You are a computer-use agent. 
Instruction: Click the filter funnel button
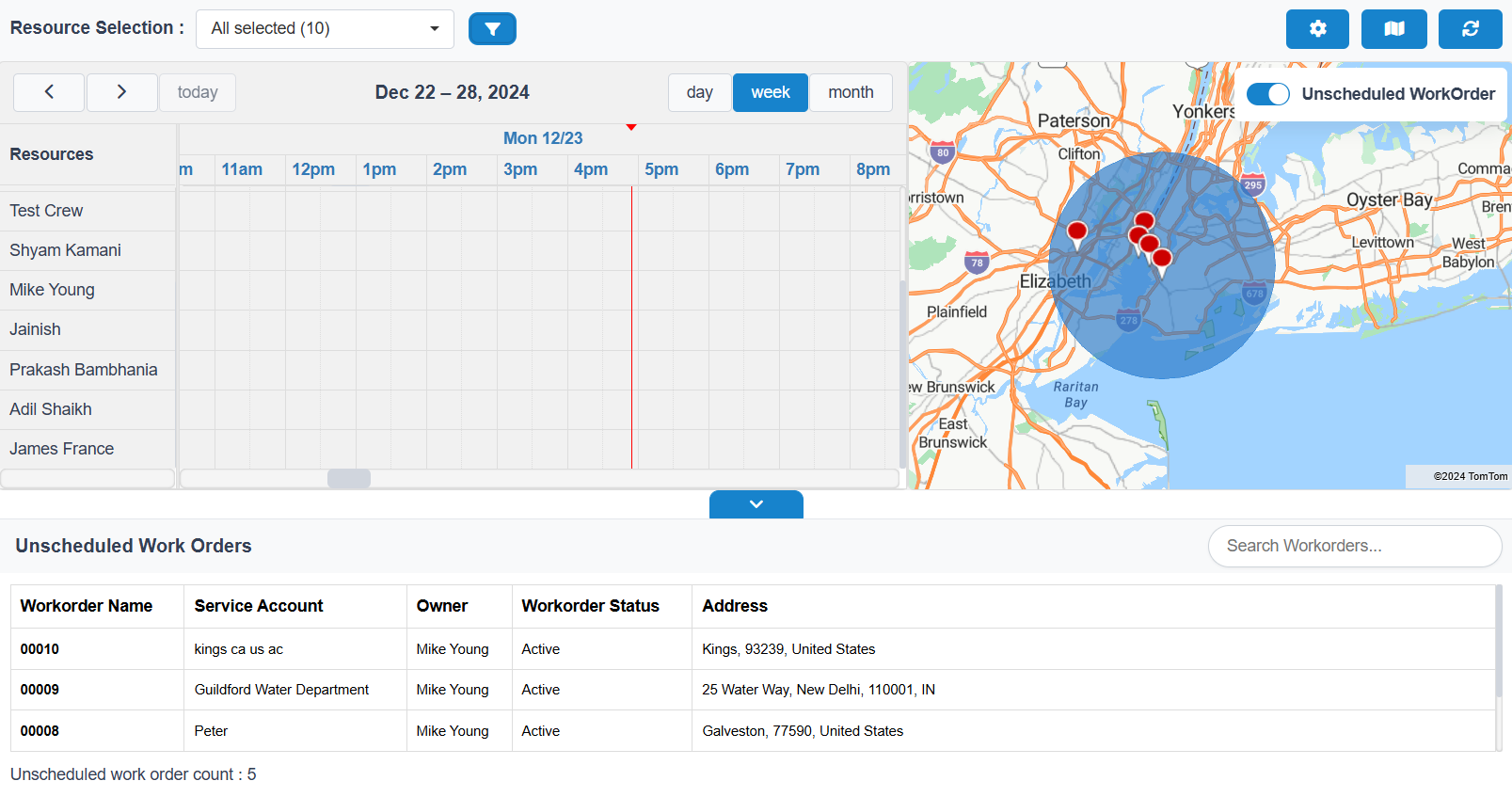point(492,29)
